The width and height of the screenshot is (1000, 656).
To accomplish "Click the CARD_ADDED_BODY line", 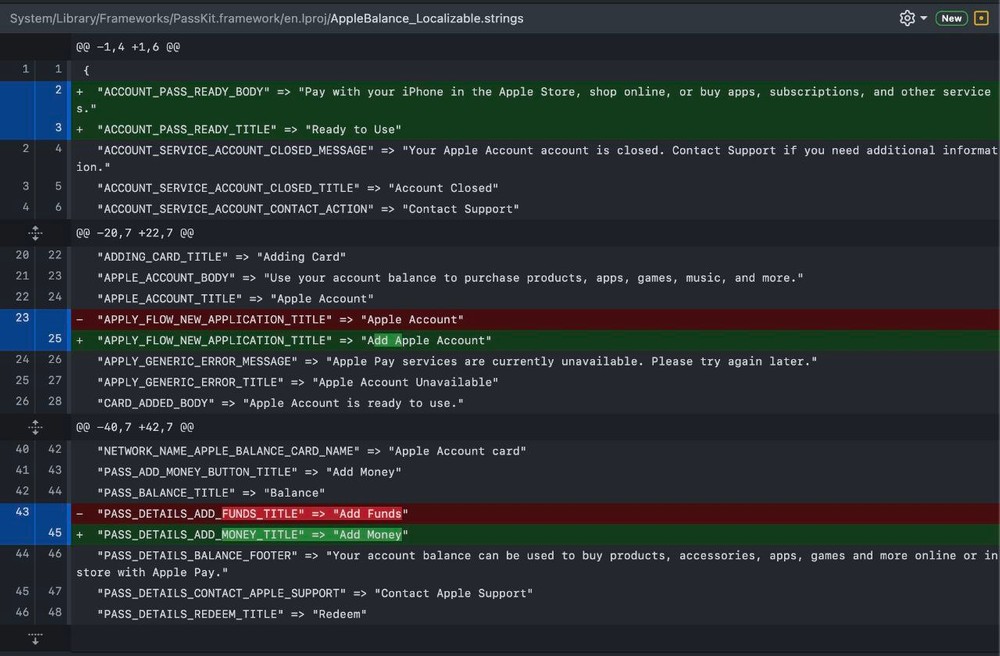I will click(535, 404).
